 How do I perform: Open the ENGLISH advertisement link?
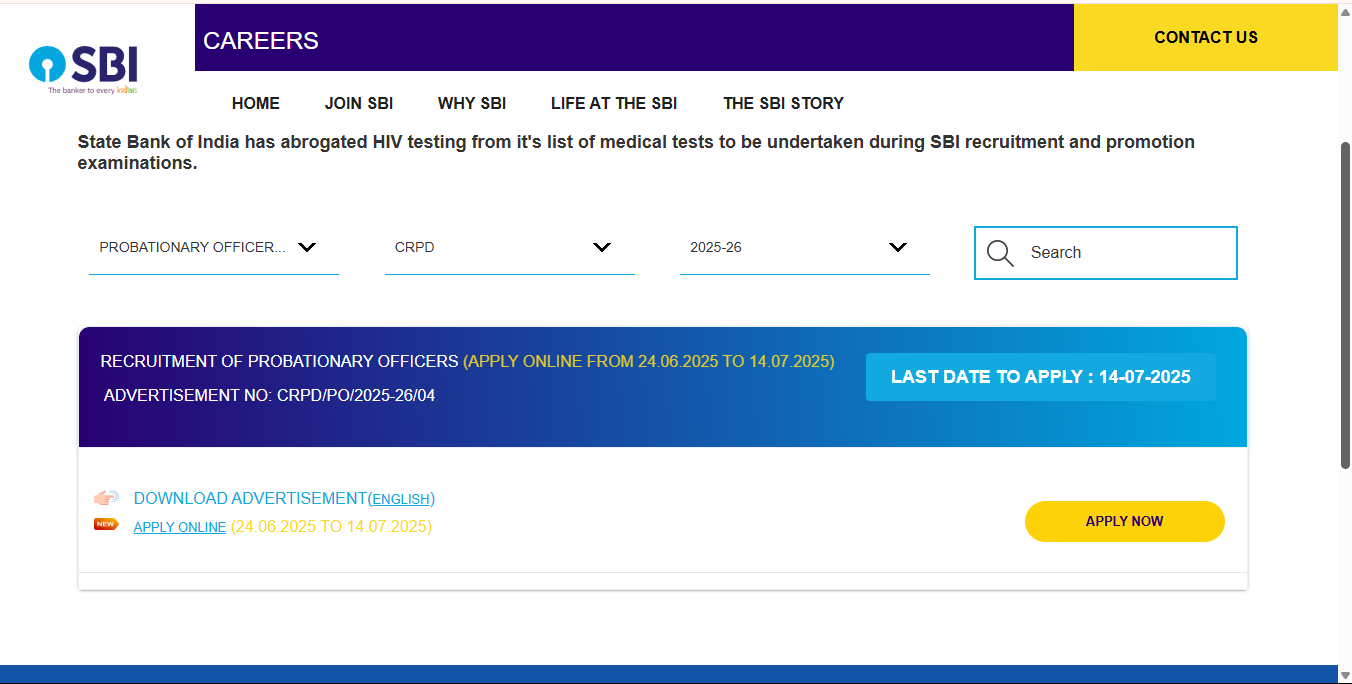(401, 499)
